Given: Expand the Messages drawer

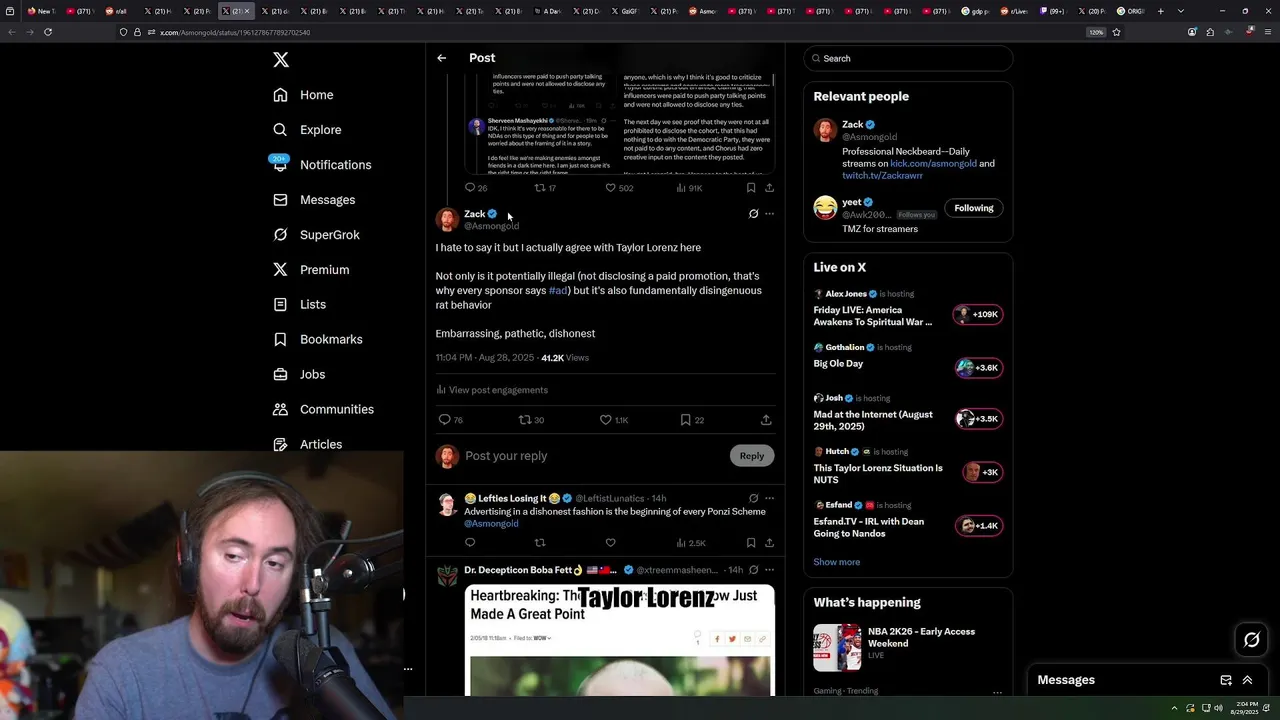Looking at the screenshot, I should pyautogui.click(x=1247, y=680).
